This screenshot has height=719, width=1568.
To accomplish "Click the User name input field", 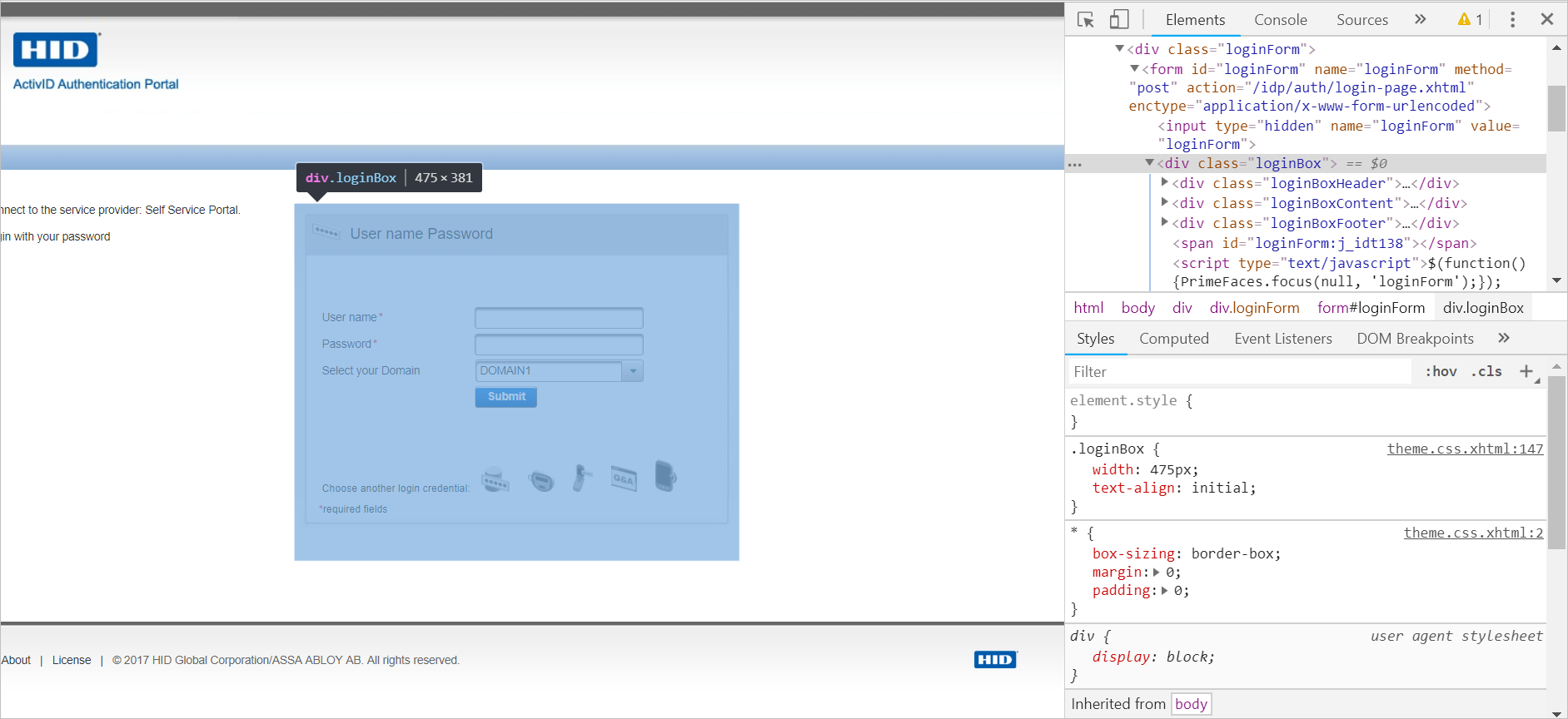I will point(559,318).
